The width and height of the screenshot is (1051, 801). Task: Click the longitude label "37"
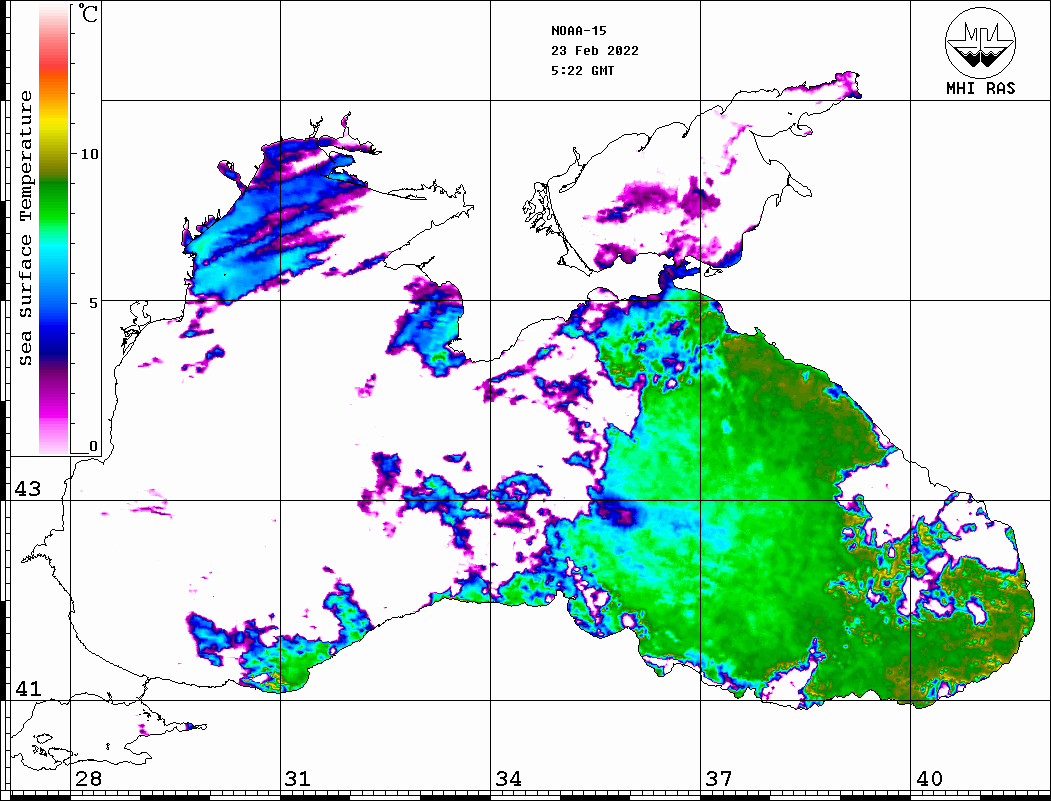719,779
